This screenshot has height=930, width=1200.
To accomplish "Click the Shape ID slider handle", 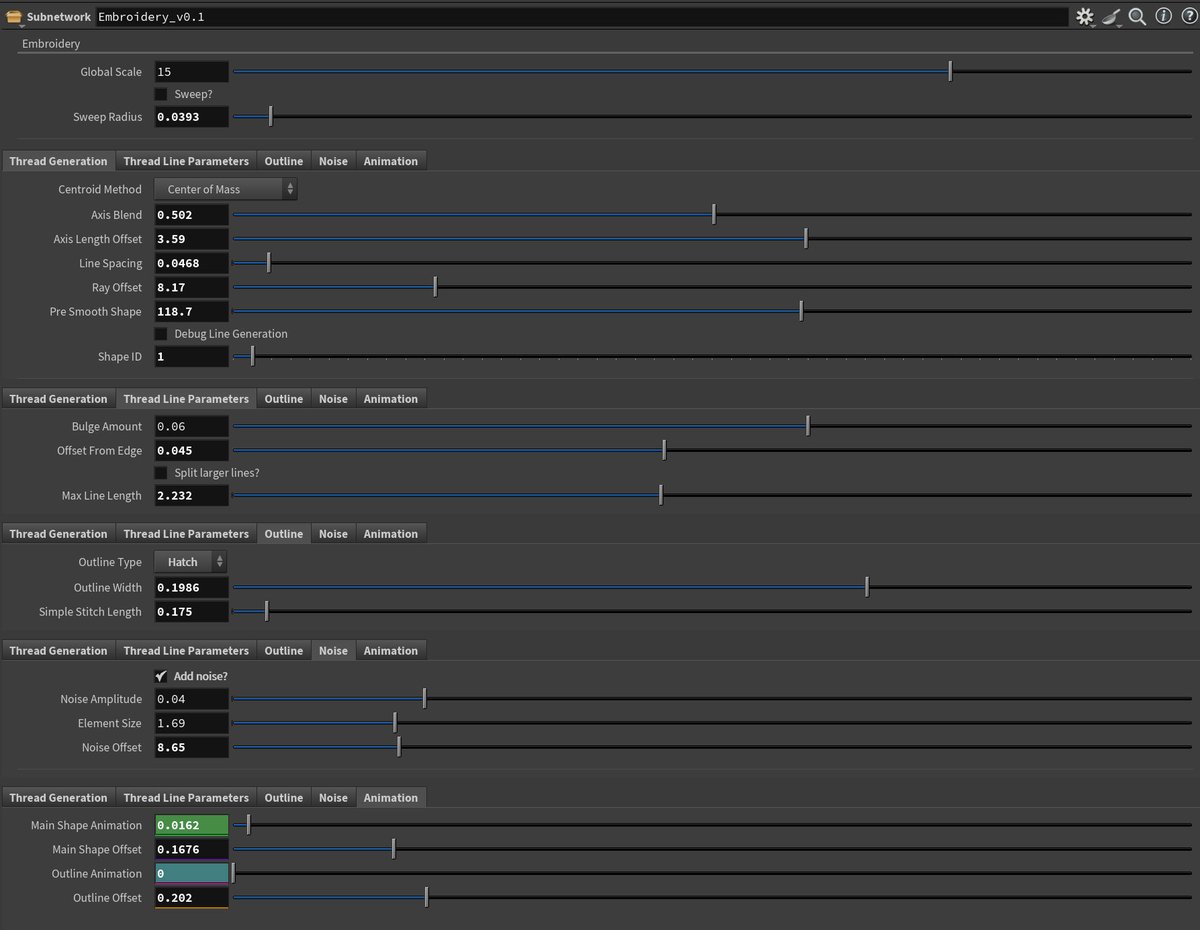I will coord(252,356).
